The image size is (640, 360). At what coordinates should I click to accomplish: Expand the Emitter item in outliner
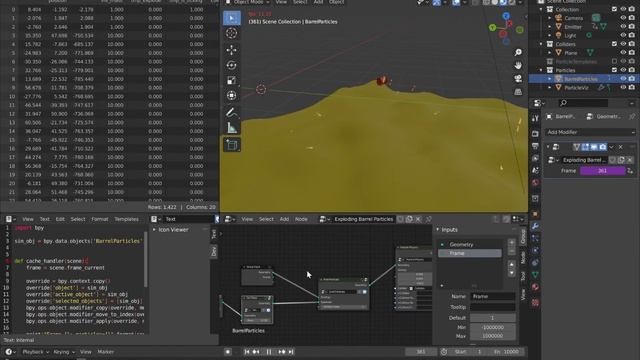549,27
